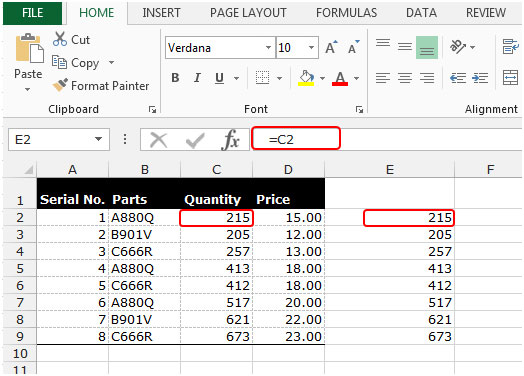Open the FILE backstage button
The height and width of the screenshot is (376, 524).
click(32, 13)
